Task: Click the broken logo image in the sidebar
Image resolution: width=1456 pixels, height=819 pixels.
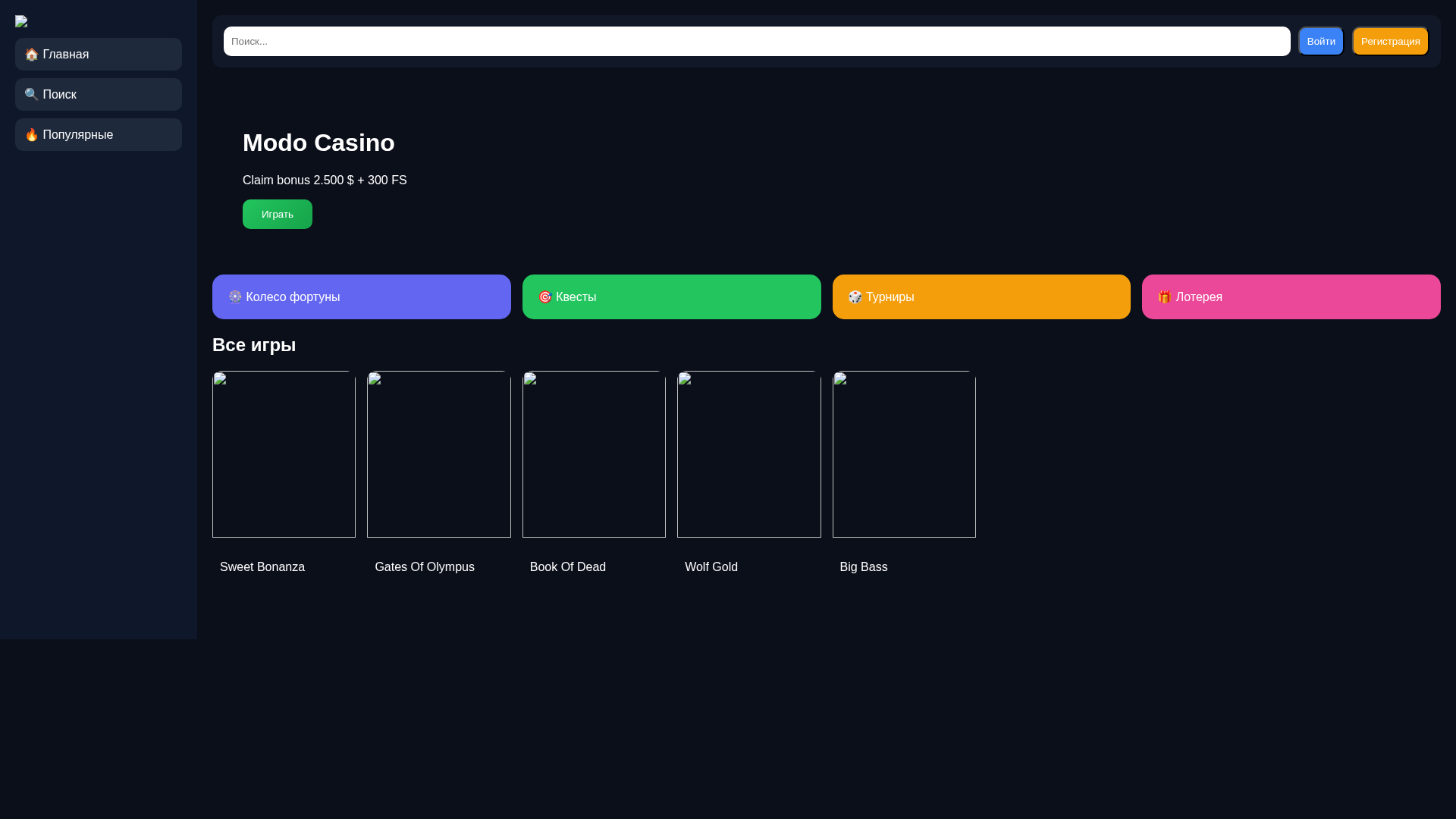Action: [21, 21]
